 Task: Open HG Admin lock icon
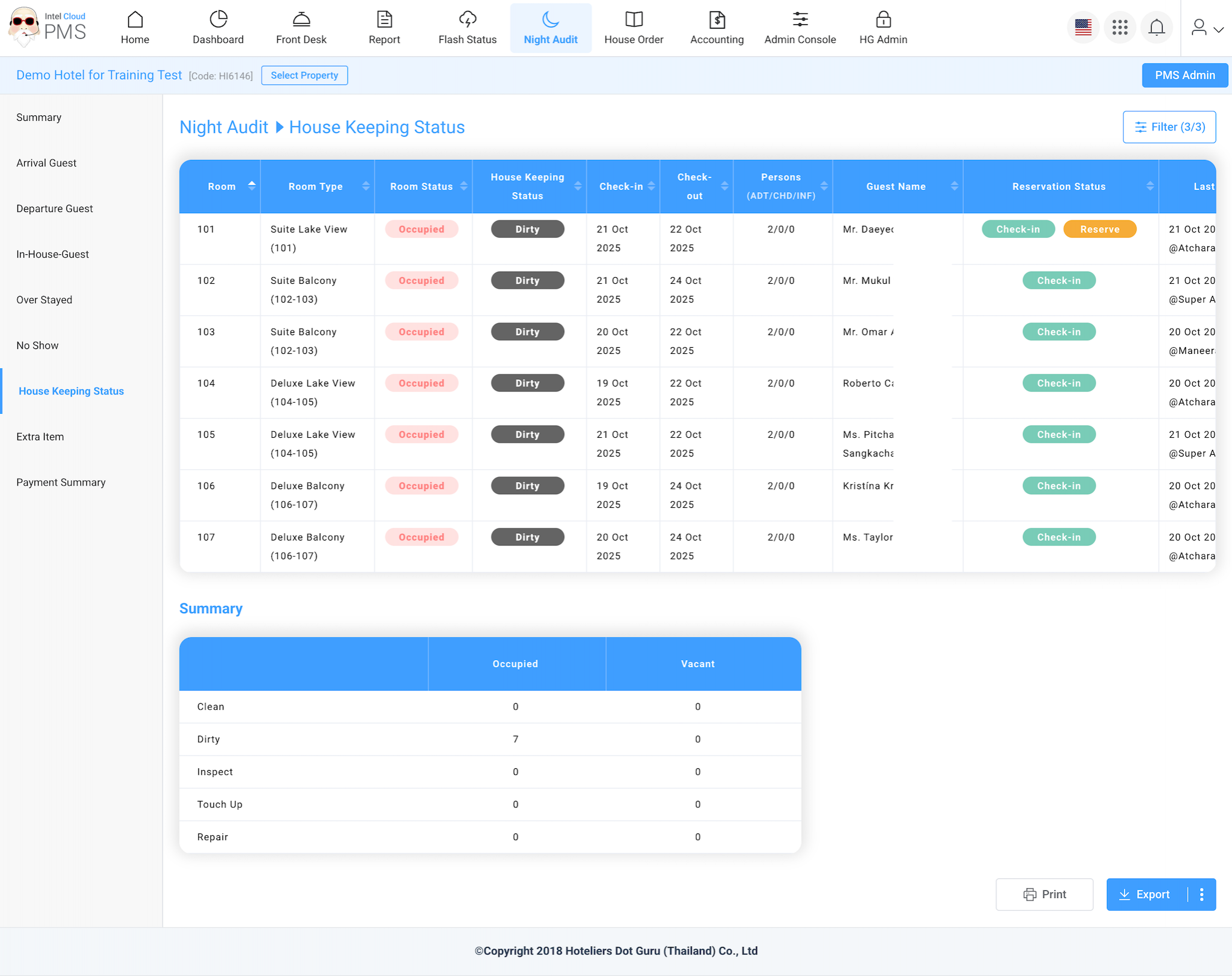(883, 20)
